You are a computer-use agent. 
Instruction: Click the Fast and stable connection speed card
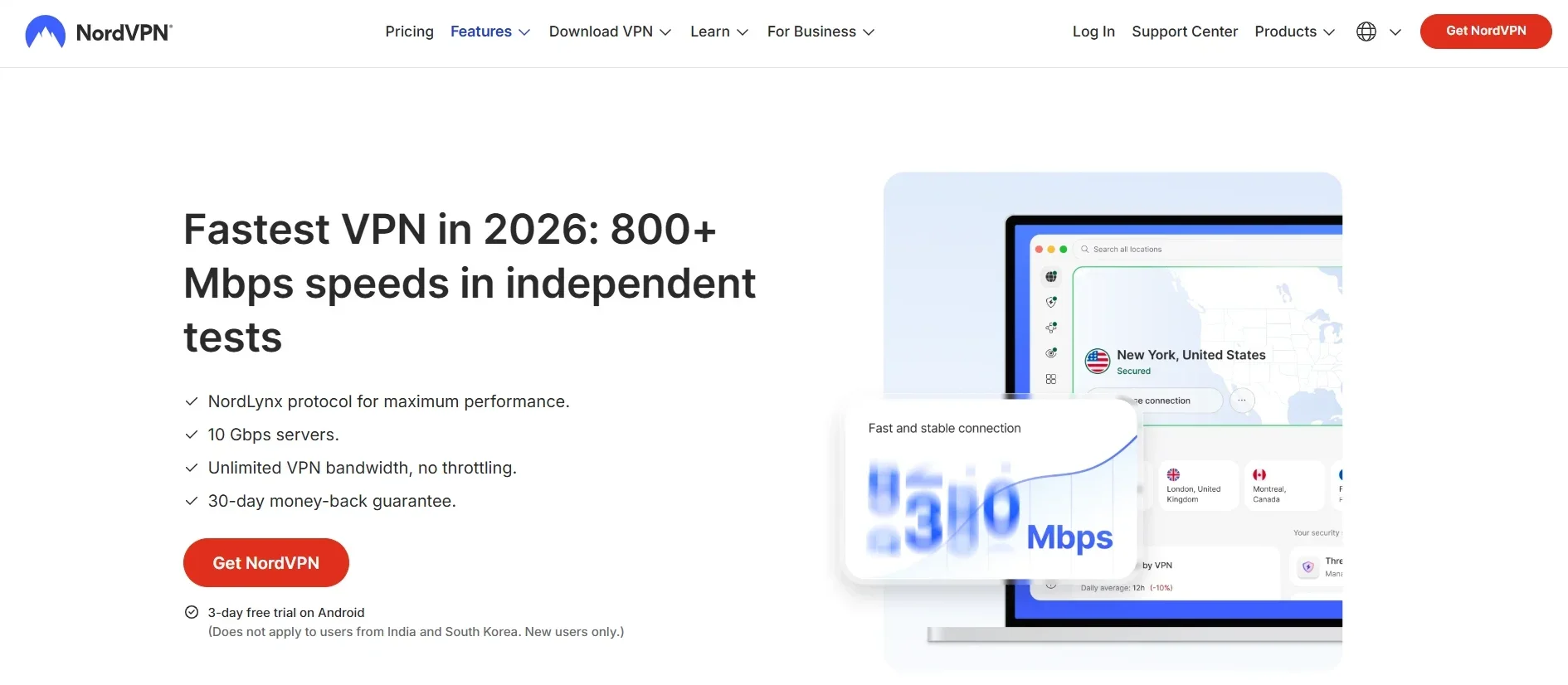991,489
